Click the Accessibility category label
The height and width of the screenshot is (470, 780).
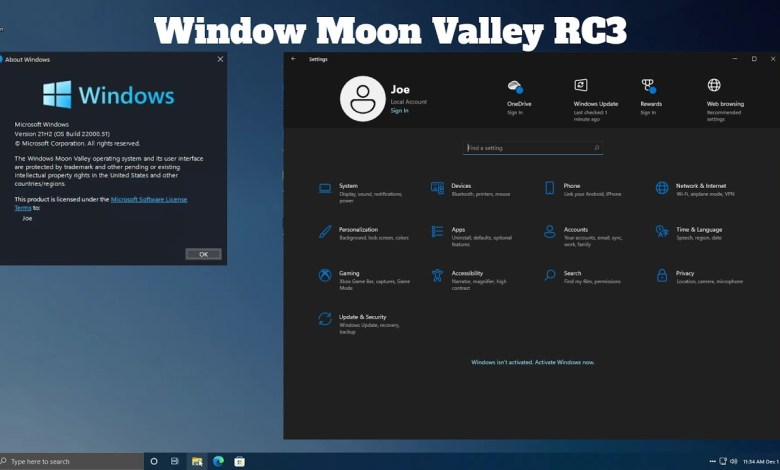(x=467, y=273)
